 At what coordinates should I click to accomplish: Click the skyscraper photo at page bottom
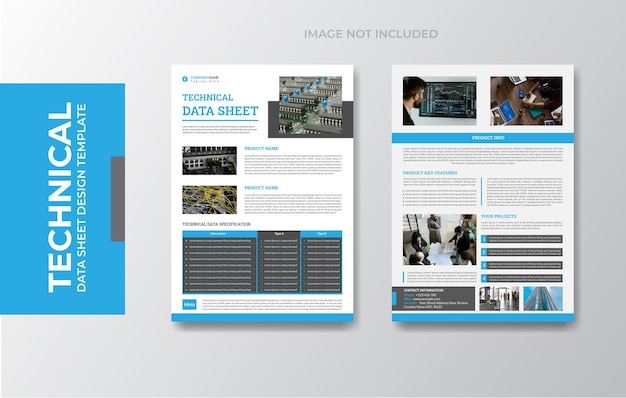point(543,299)
